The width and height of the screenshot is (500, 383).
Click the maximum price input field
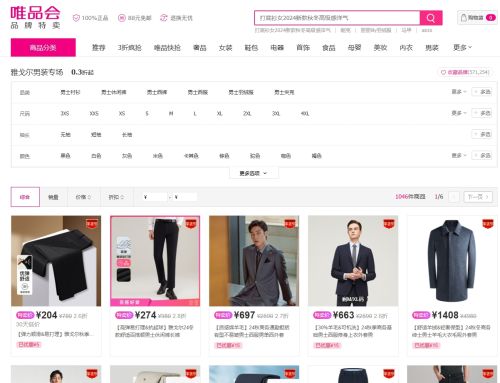point(185,197)
